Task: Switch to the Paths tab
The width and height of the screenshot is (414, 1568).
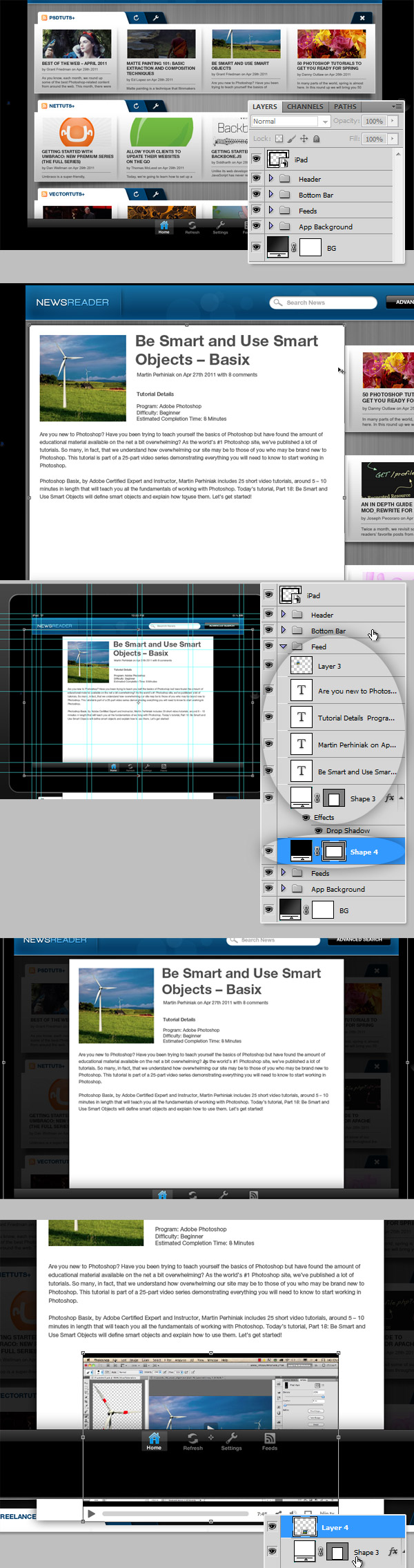Action: click(x=345, y=106)
